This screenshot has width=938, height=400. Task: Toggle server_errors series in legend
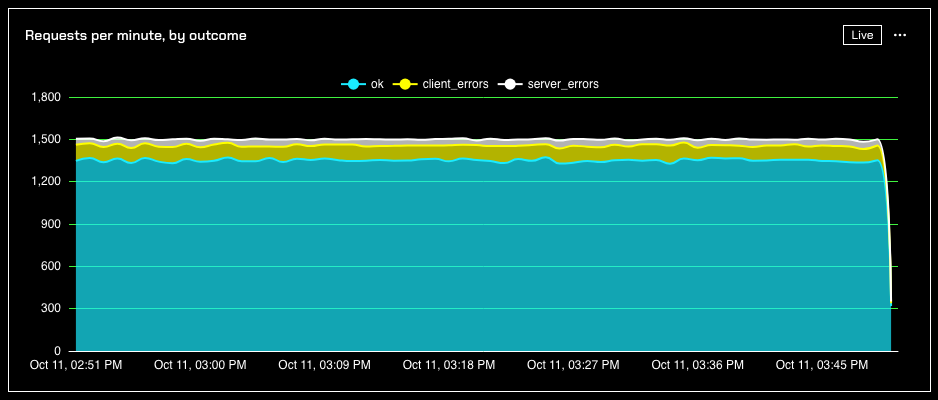click(x=548, y=84)
